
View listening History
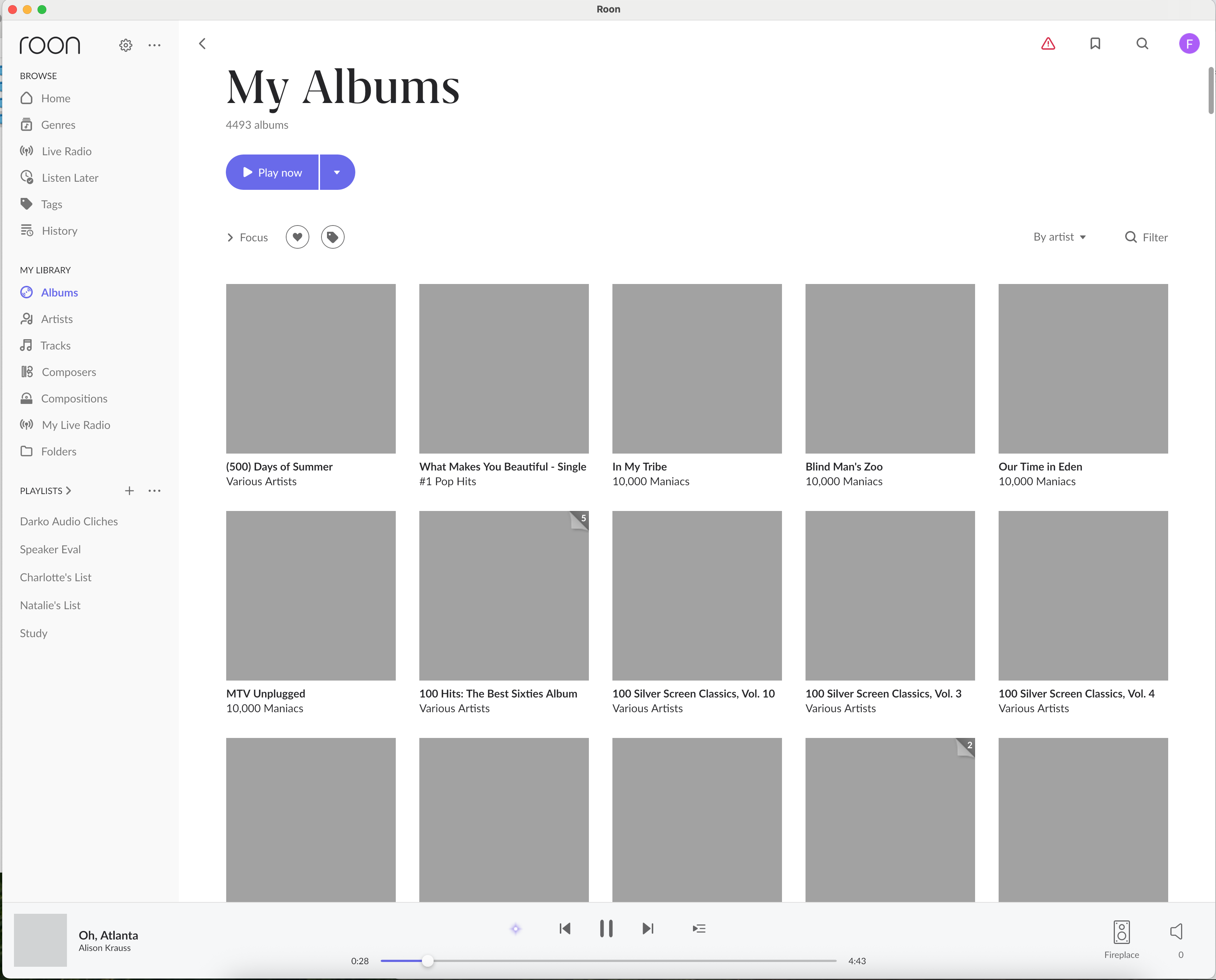pos(49,231)
